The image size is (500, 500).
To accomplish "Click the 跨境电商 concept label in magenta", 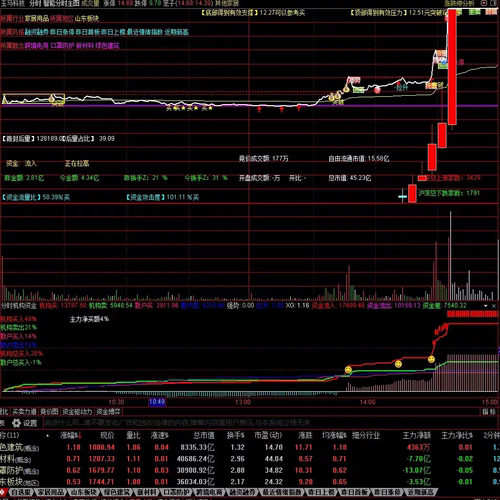I will click(x=37, y=46).
